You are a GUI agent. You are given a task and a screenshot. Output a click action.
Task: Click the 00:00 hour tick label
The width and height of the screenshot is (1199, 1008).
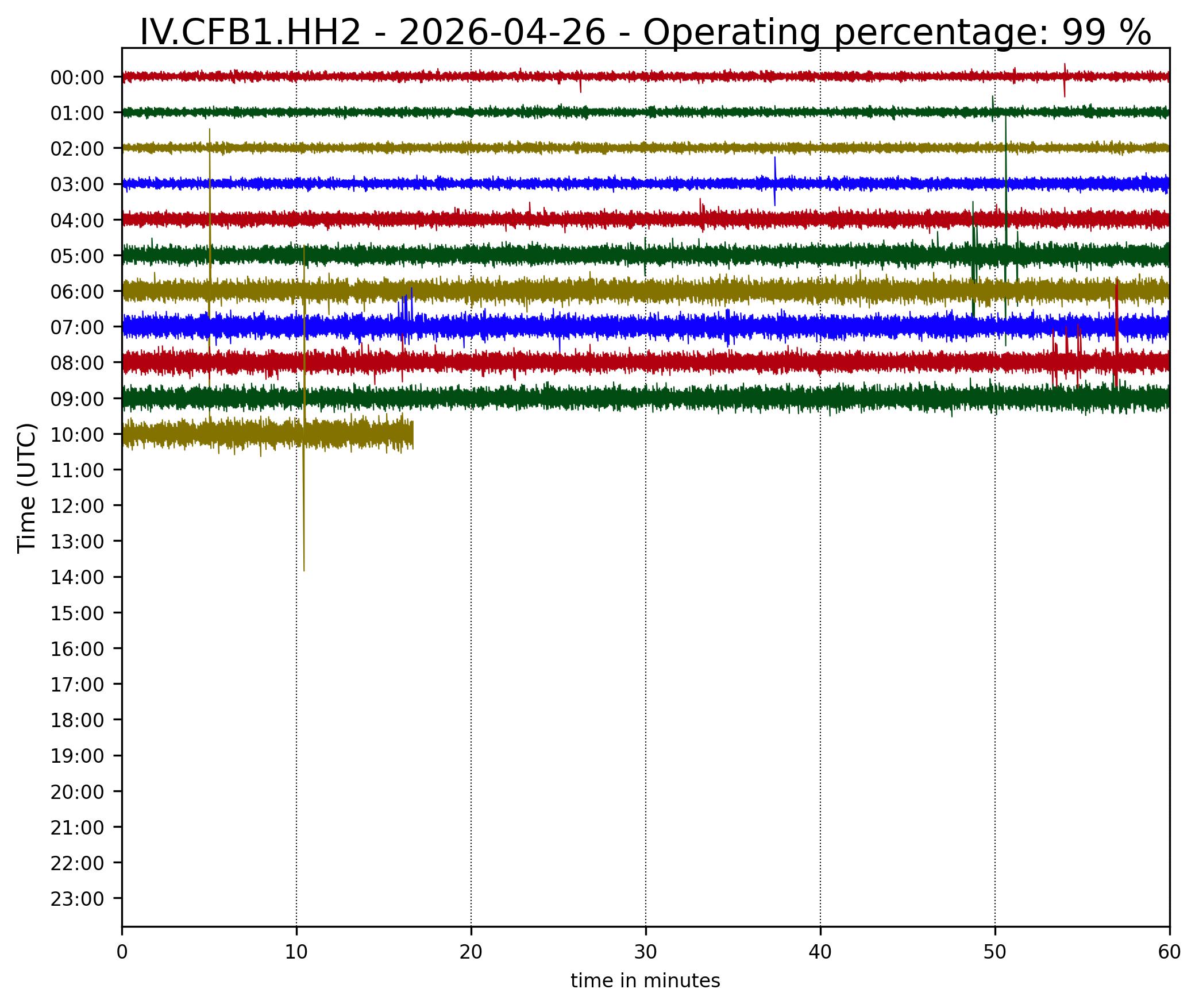[x=77, y=78]
